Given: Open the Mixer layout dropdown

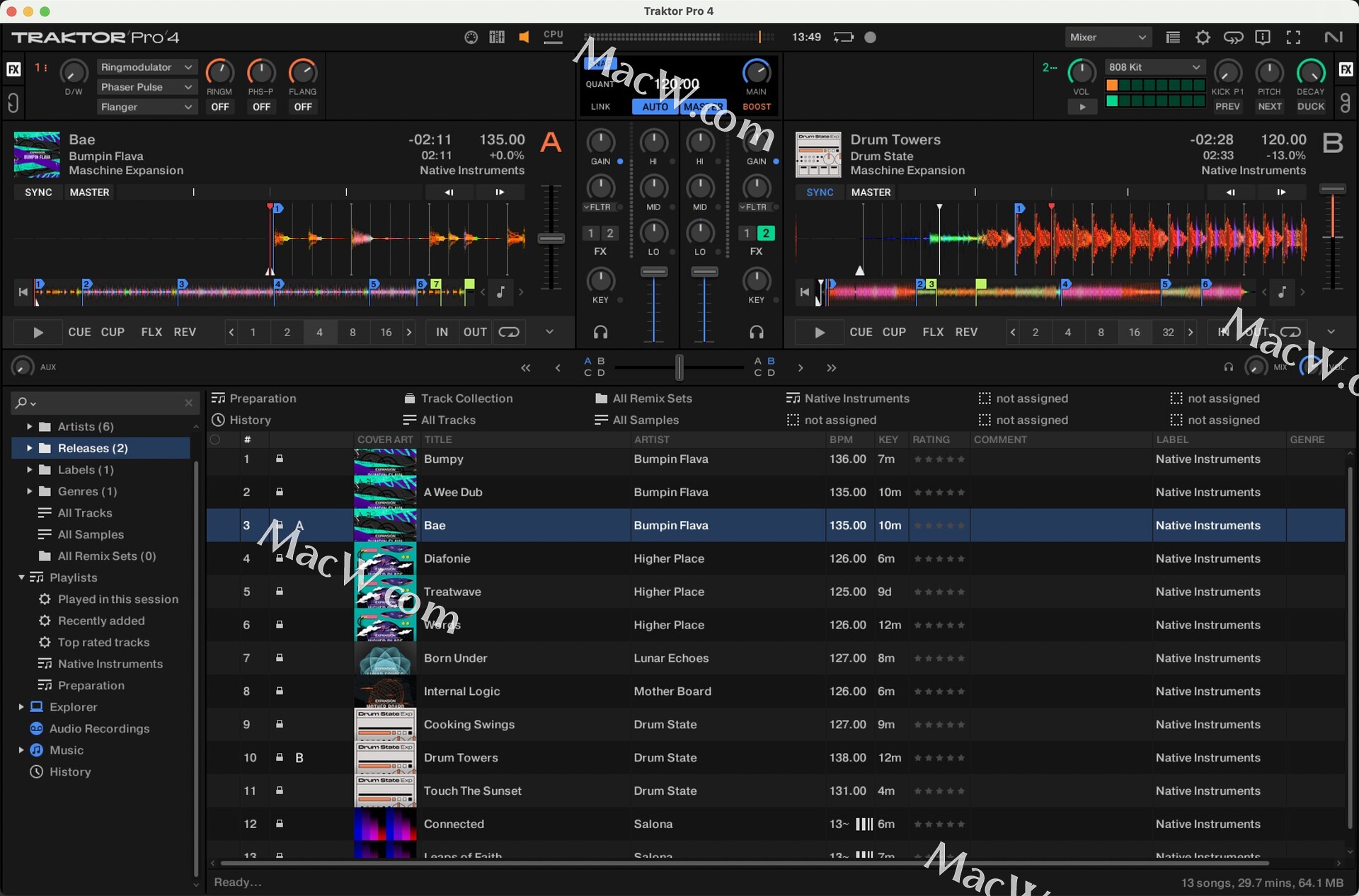Looking at the screenshot, I should point(1108,38).
